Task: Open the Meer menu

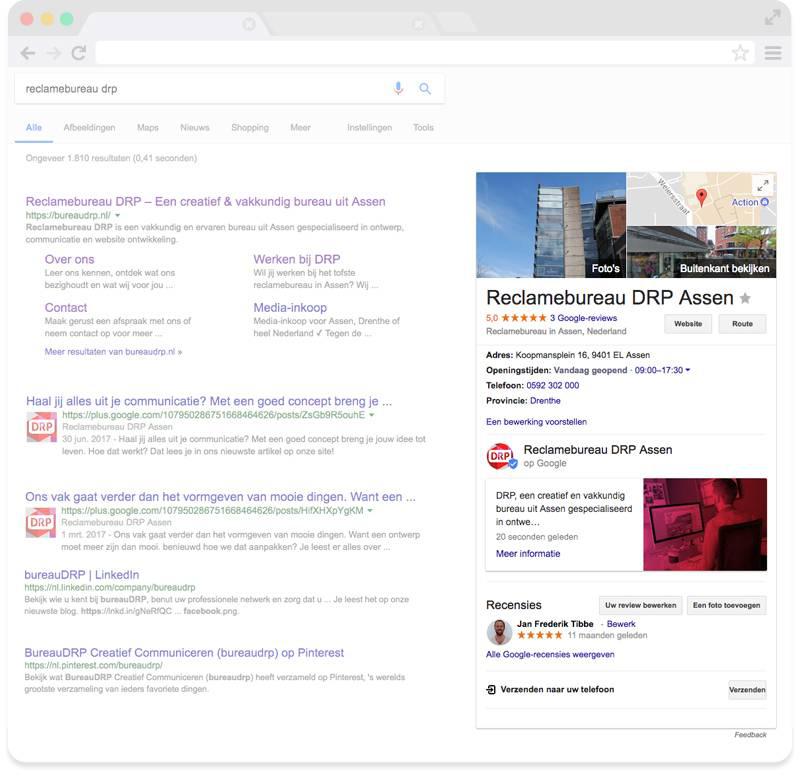Action: 301,128
